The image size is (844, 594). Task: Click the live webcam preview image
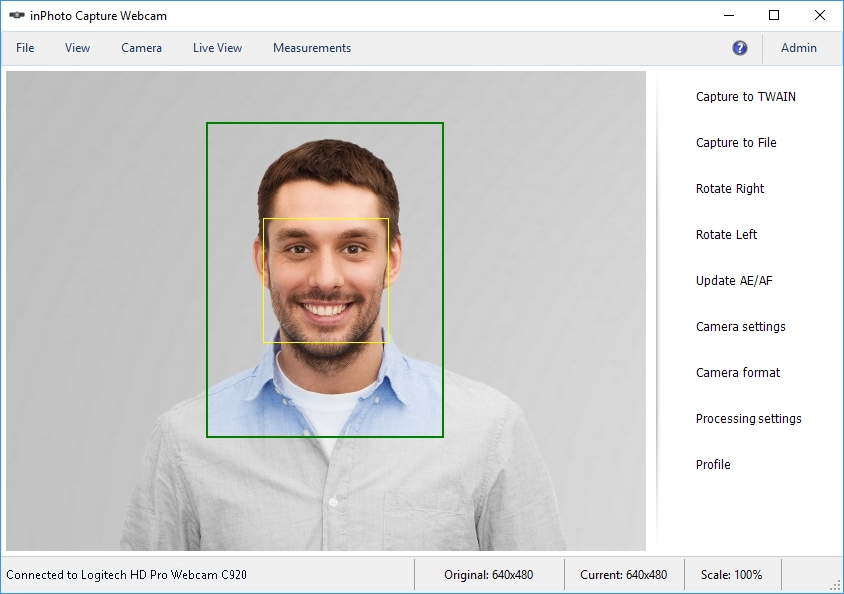click(x=326, y=310)
